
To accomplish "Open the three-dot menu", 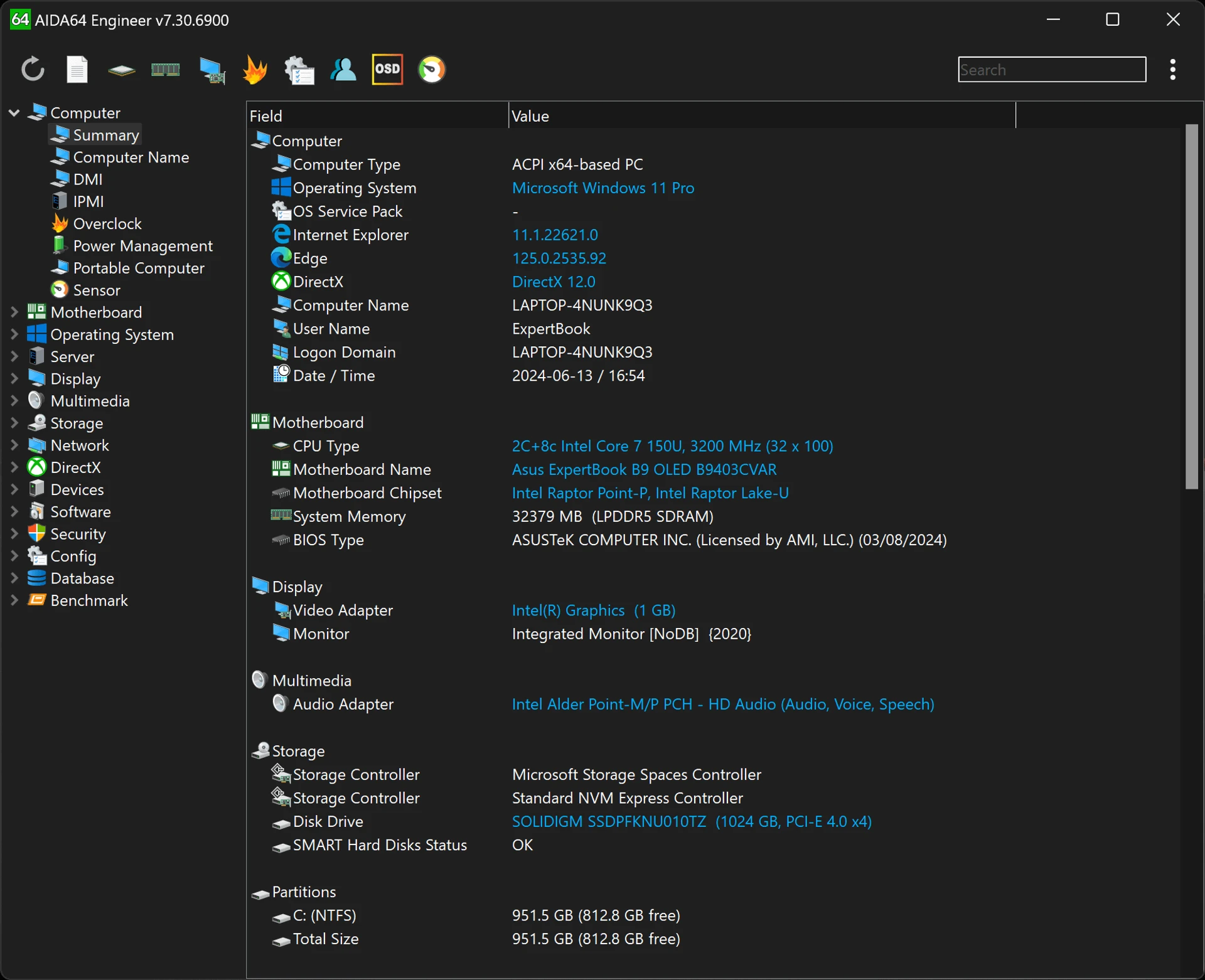I will 1172,69.
